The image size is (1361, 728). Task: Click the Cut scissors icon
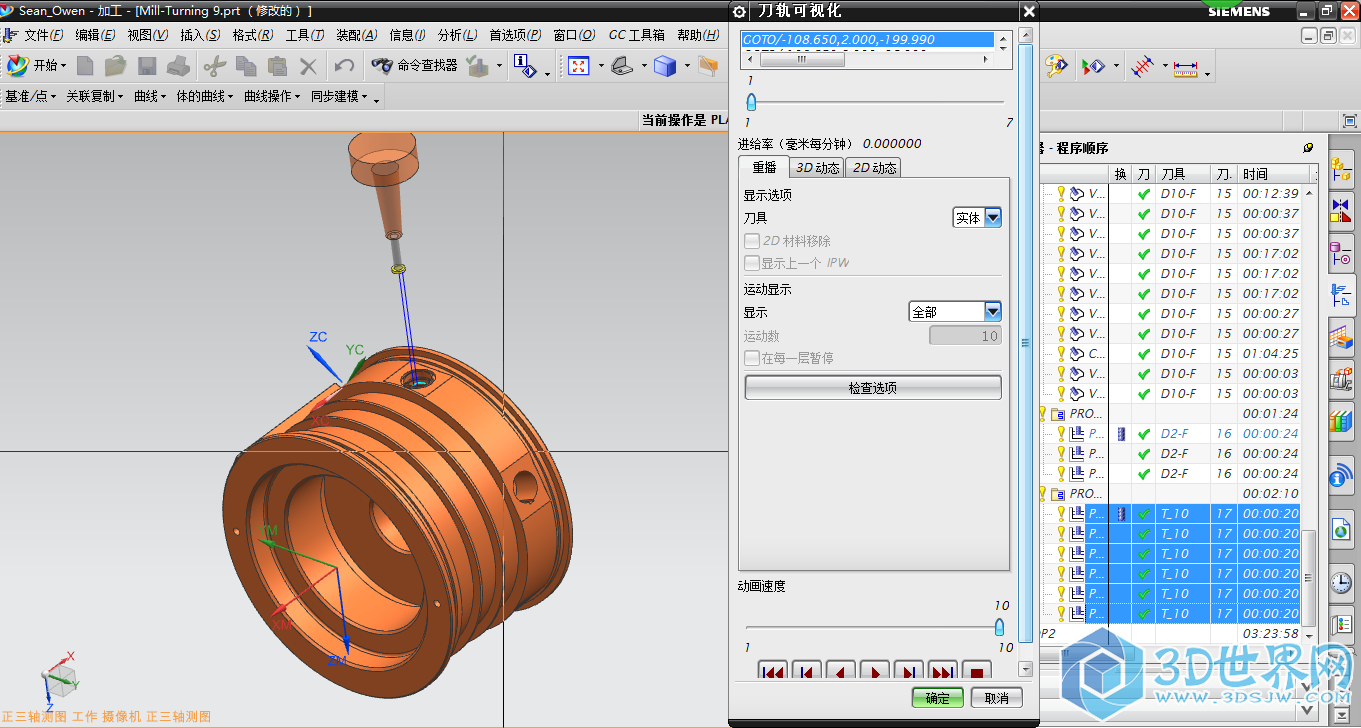214,66
